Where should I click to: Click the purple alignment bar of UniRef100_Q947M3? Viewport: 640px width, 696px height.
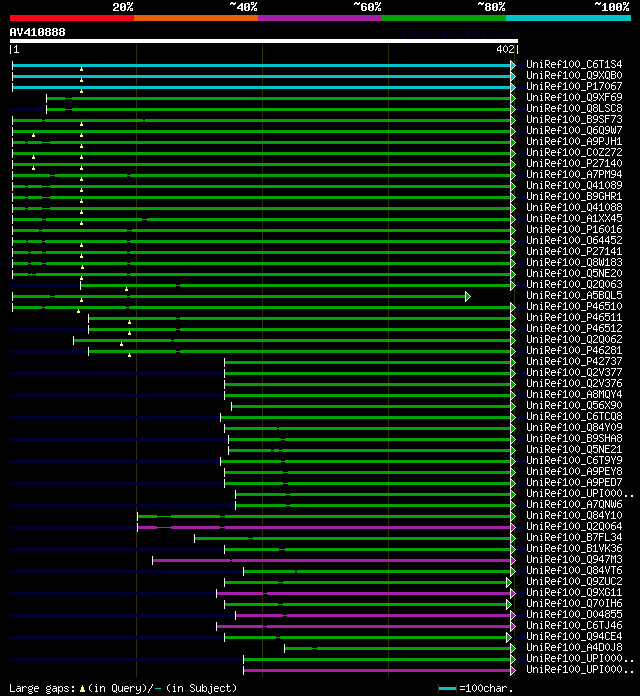tap(332, 560)
